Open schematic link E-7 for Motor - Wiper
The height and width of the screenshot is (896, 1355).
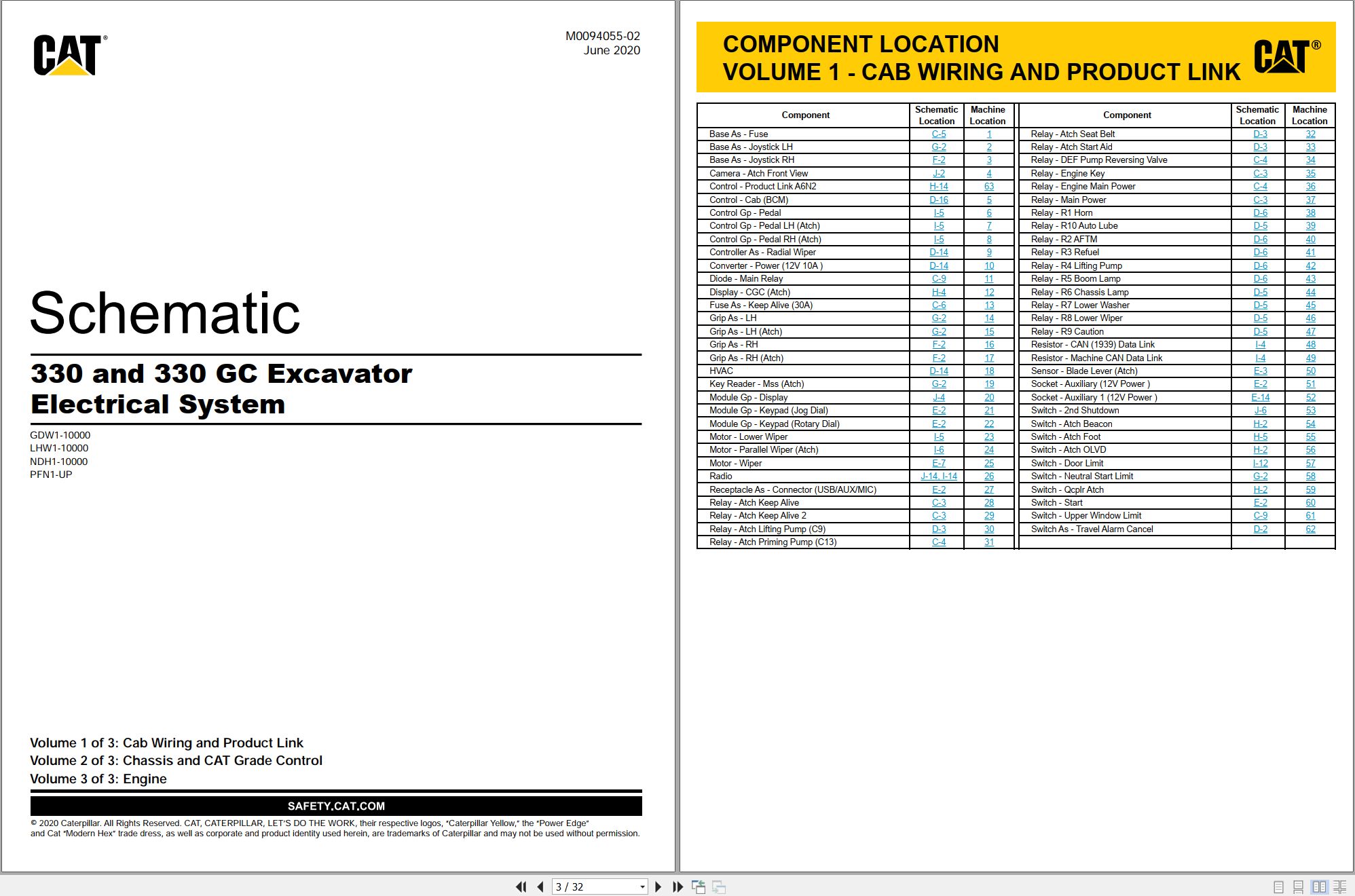938,463
